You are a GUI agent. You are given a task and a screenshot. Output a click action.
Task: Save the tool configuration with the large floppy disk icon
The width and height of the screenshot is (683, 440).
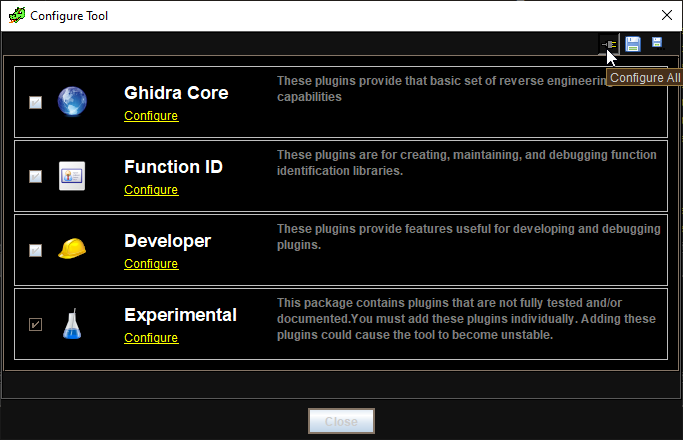[x=632, y=44]
